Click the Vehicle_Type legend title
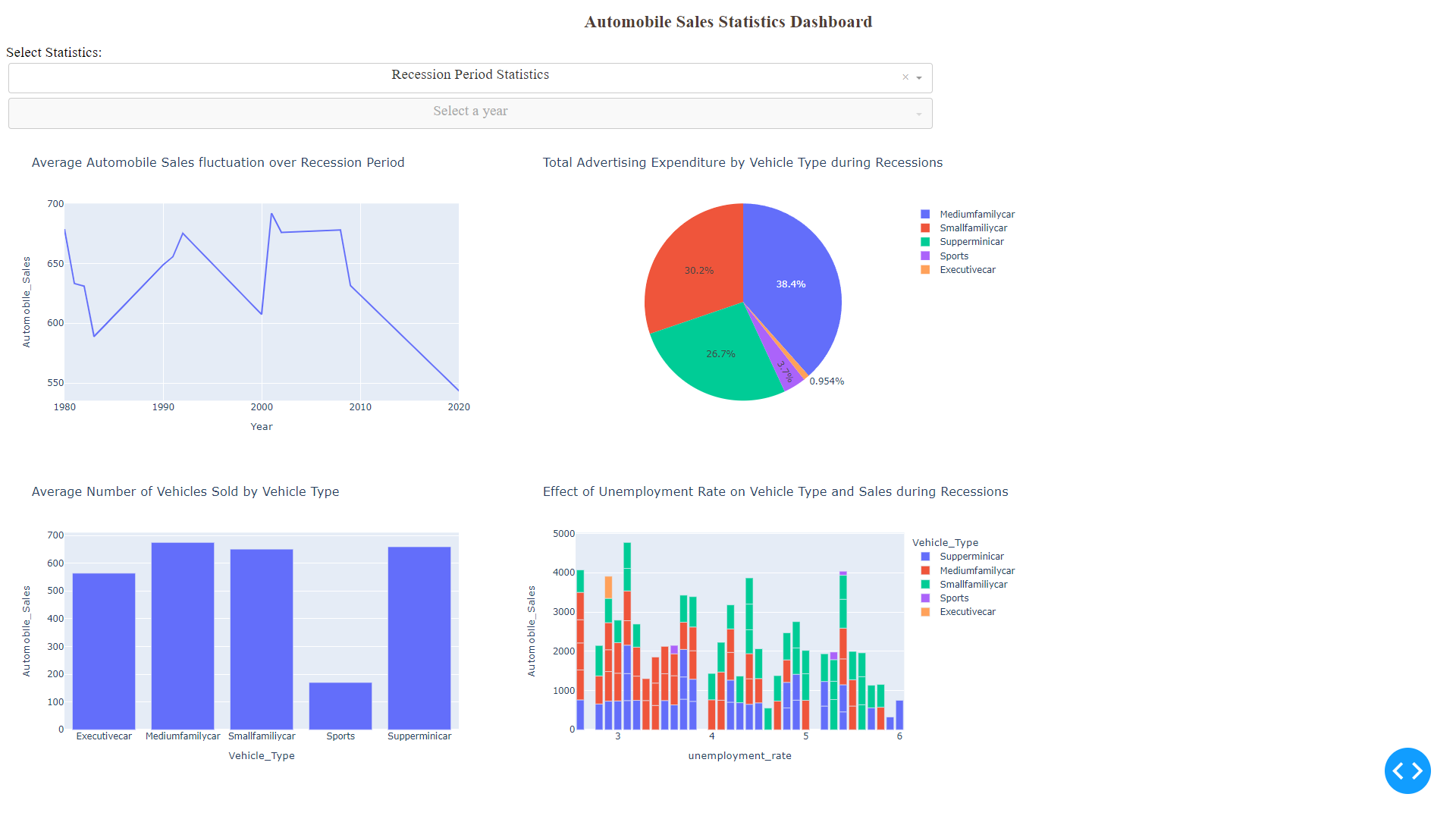Screen dimensions: 1456x819 tap(945, 542)
